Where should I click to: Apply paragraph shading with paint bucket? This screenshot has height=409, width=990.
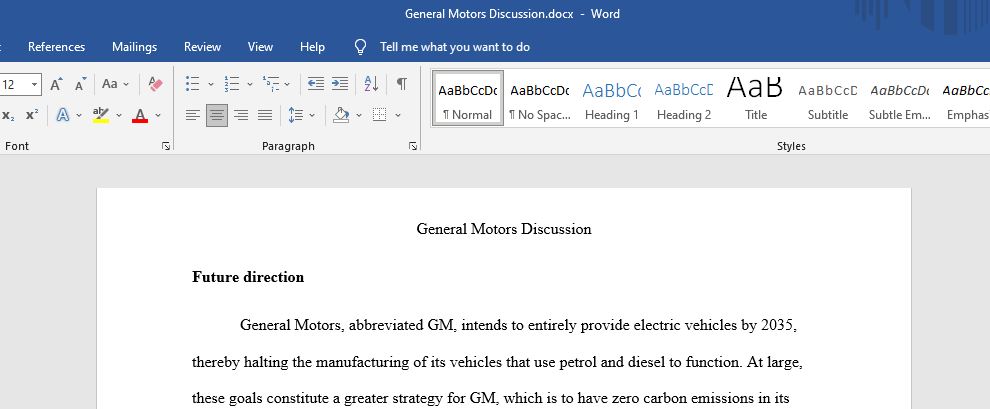(x=341, y=115)
